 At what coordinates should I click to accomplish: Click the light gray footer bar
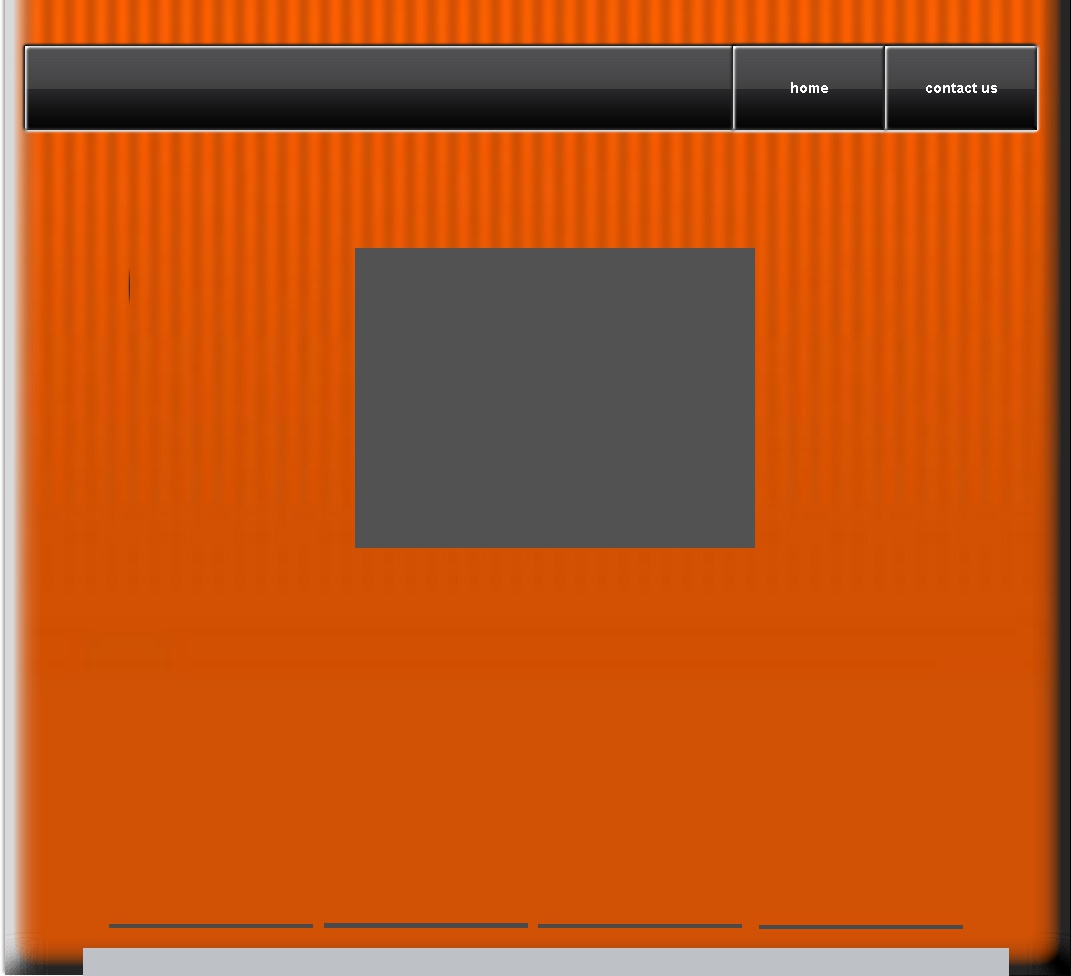coord(545,961)
